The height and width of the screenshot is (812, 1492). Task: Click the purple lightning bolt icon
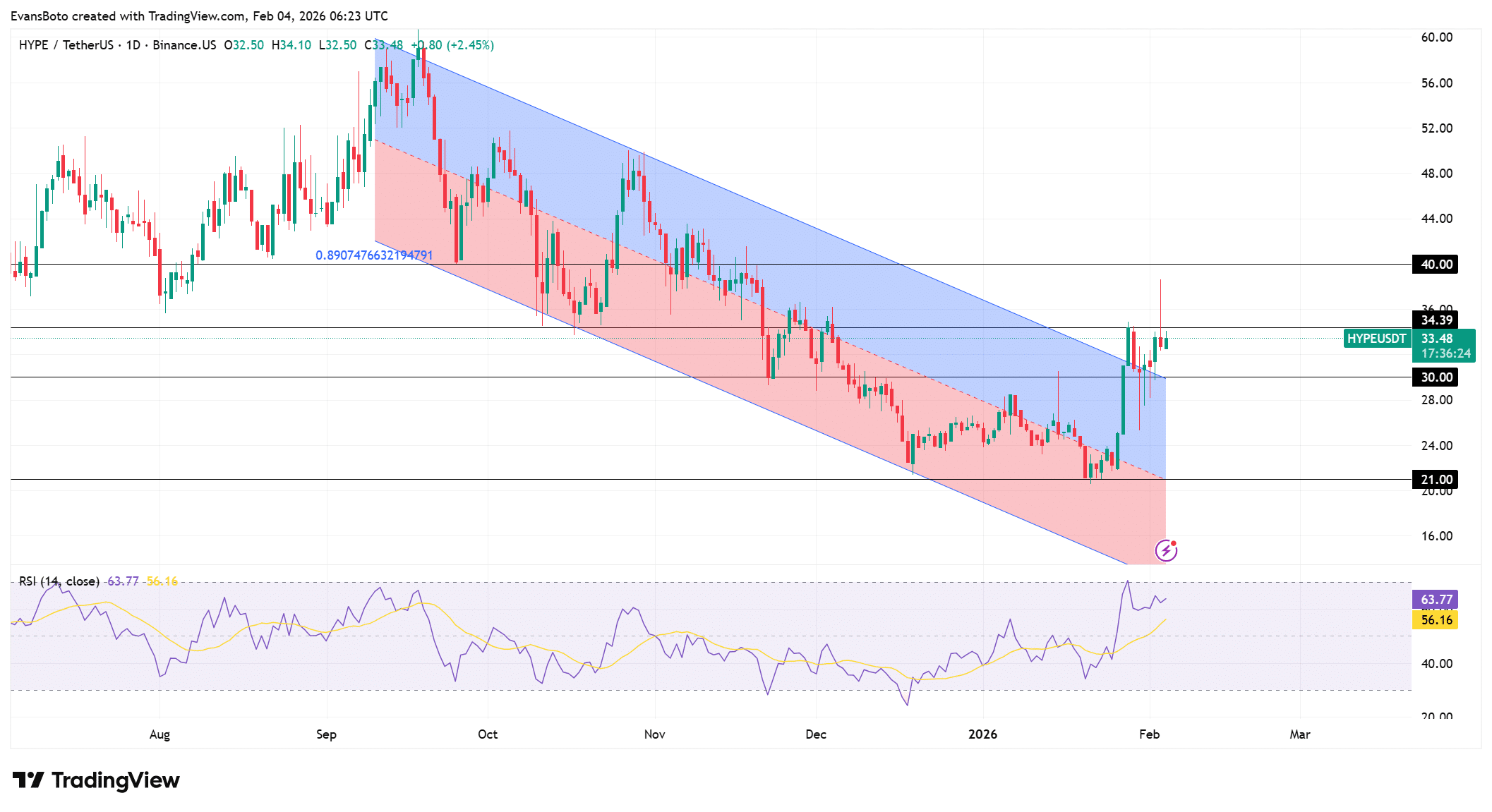[x=1165, y=550]
